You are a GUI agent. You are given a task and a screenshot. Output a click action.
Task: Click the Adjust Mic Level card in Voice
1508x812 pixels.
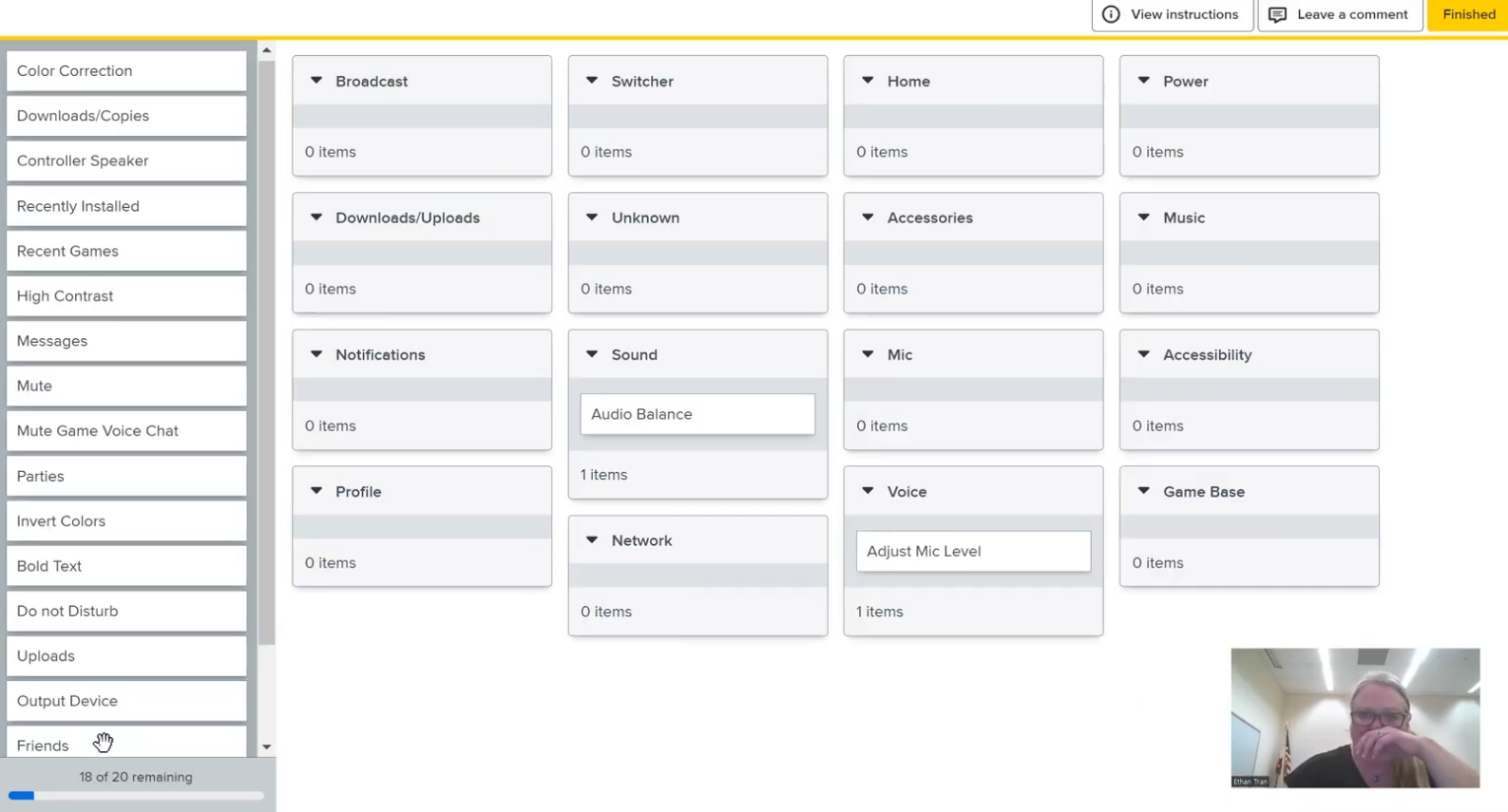tap(973, 551)
